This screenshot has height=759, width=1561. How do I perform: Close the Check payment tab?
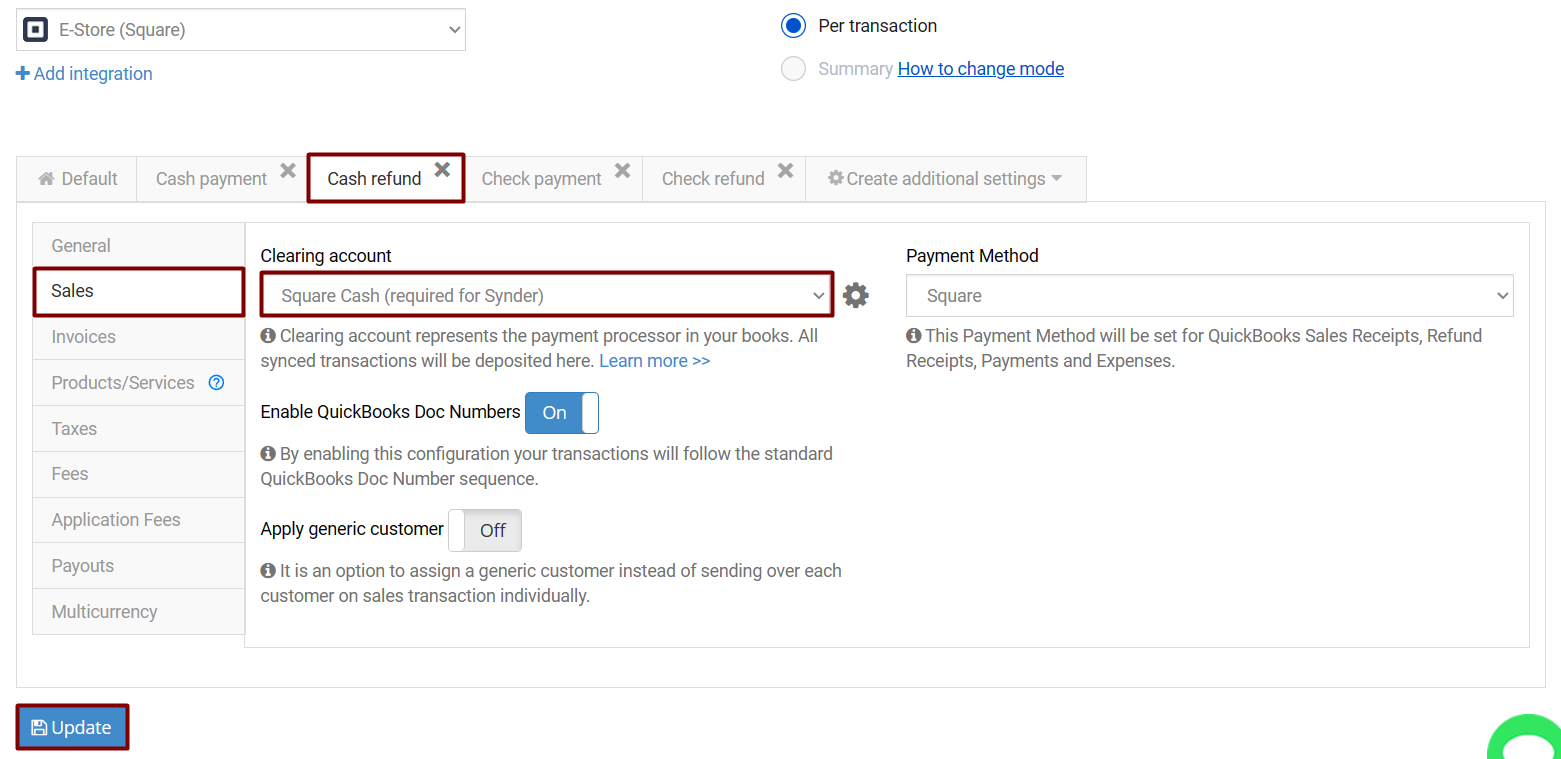(x=622, y=171)
